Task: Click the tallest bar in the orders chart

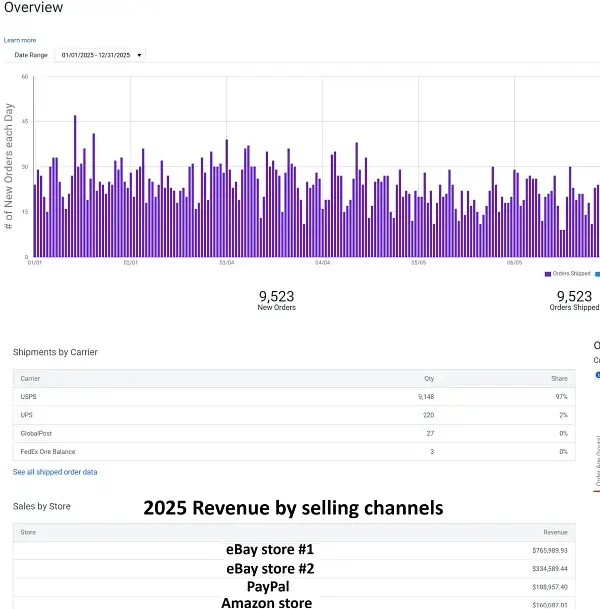Action: point(75,186)
